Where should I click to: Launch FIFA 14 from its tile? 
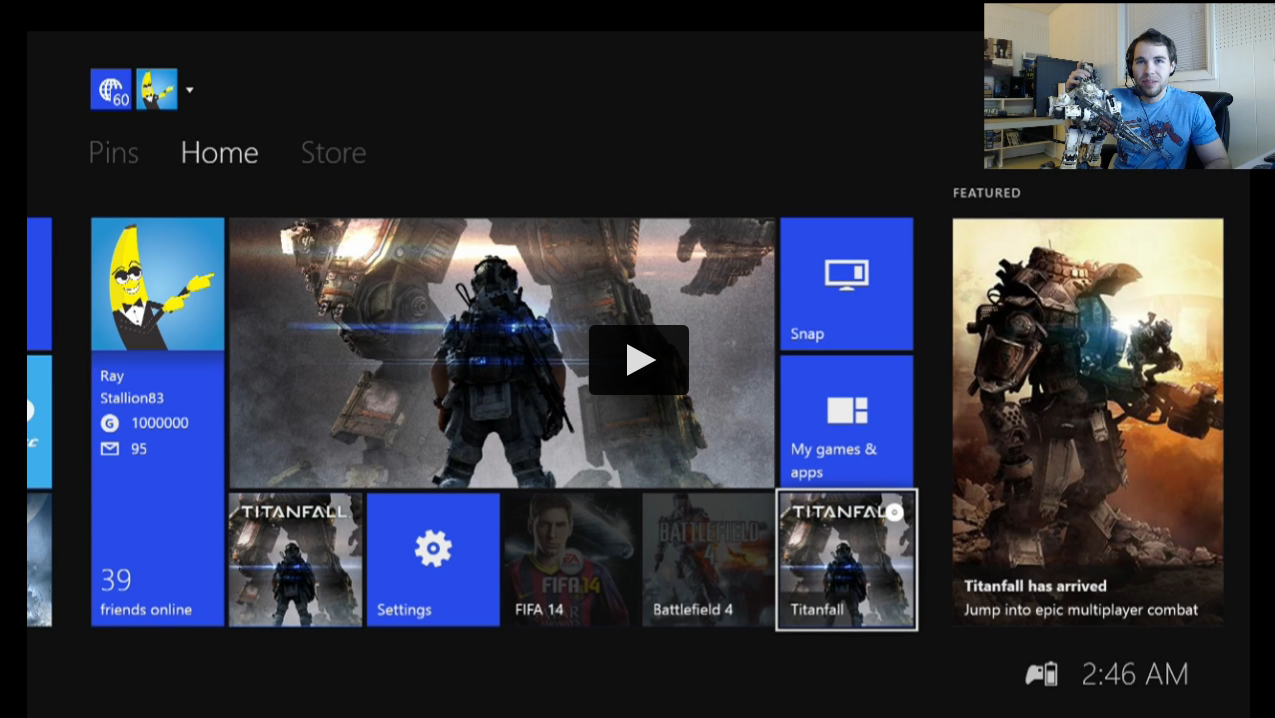570,558
